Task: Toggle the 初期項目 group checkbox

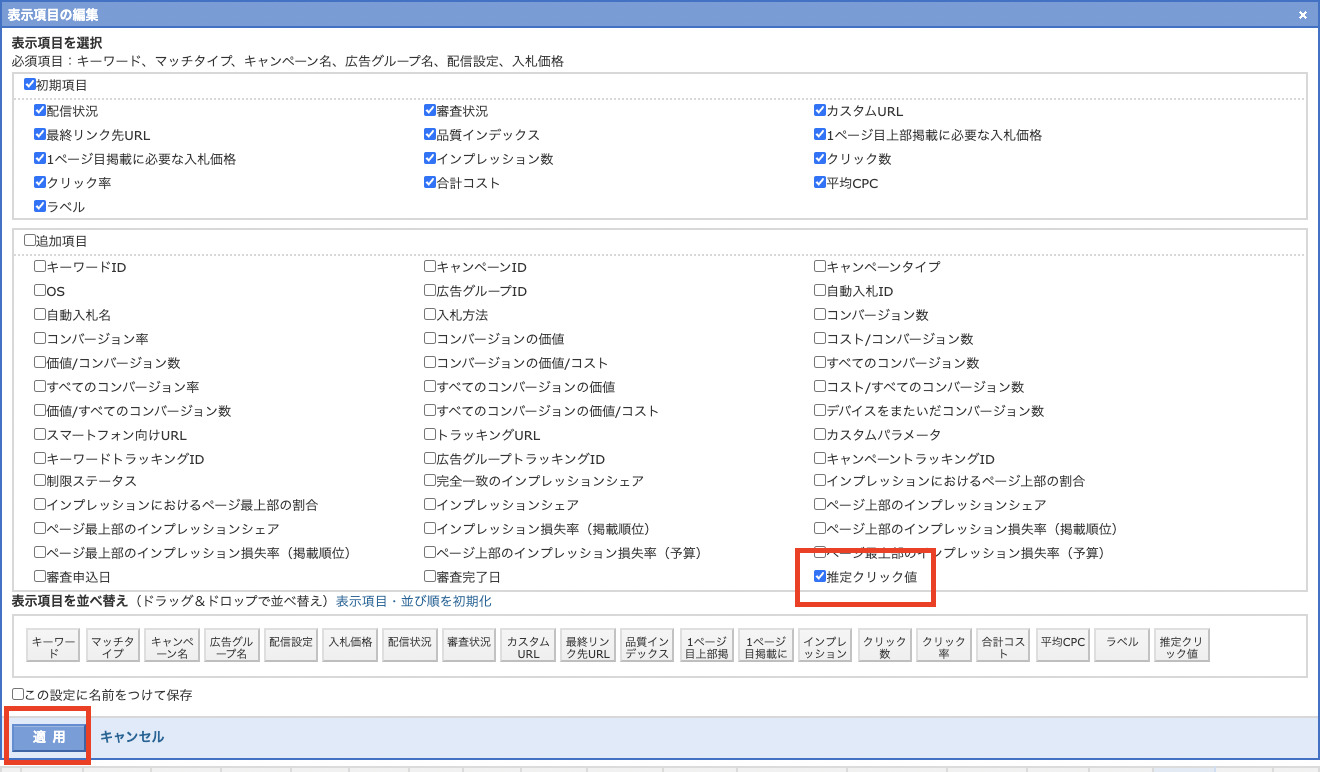Action: (30, 85)
